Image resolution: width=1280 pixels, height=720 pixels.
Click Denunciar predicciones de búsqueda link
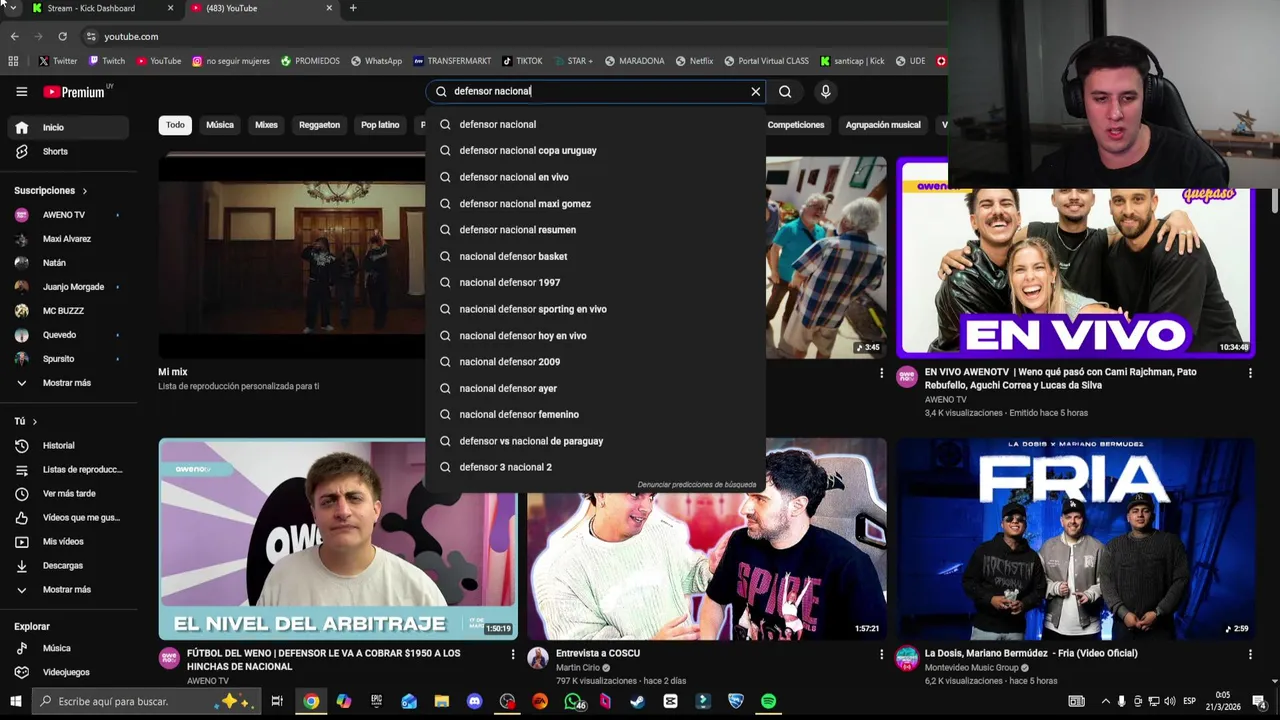697,485
